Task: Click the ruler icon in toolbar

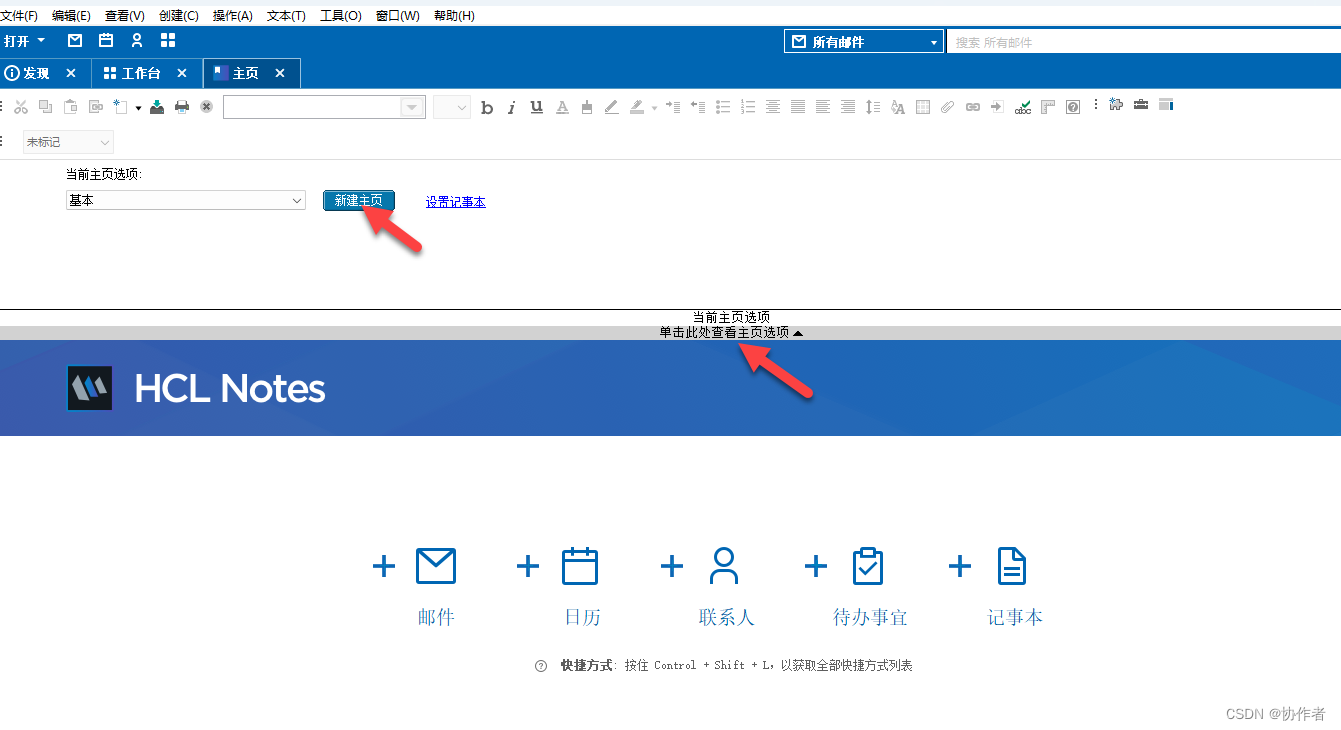Action: (x=1048, y=107)
